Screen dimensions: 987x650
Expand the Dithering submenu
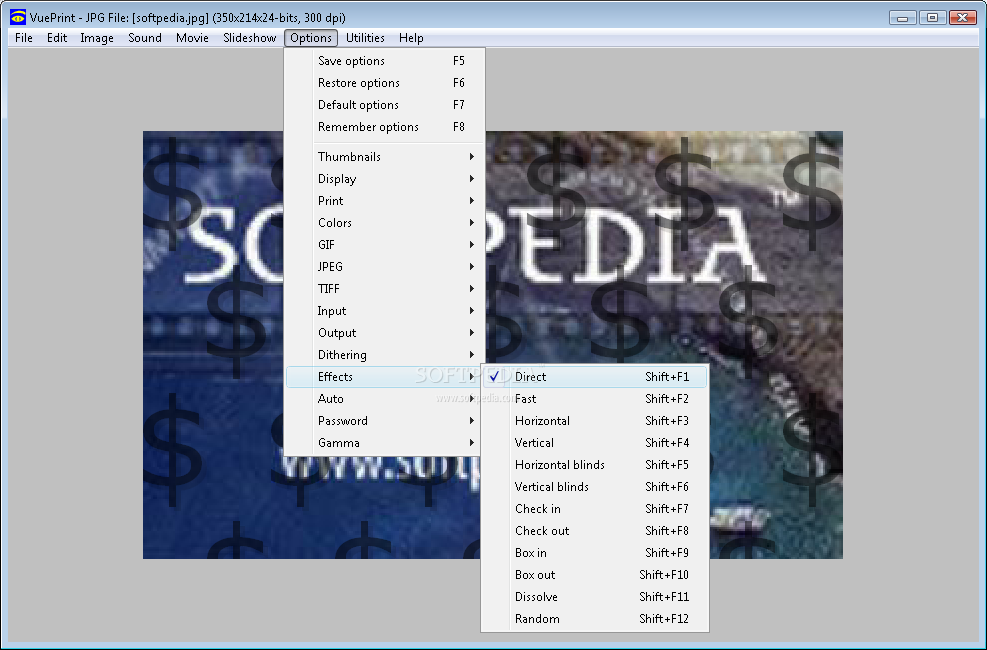tap(385, 355)
